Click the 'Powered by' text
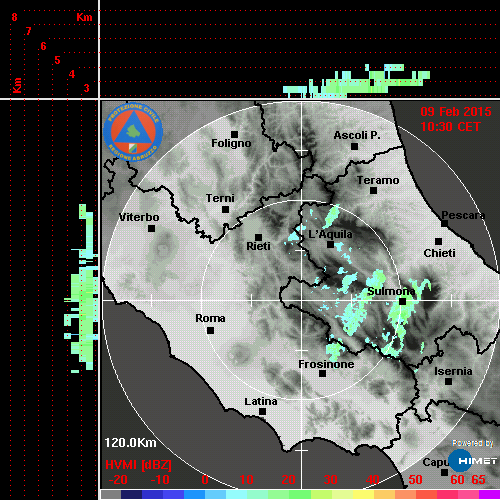 click(473, 443)
